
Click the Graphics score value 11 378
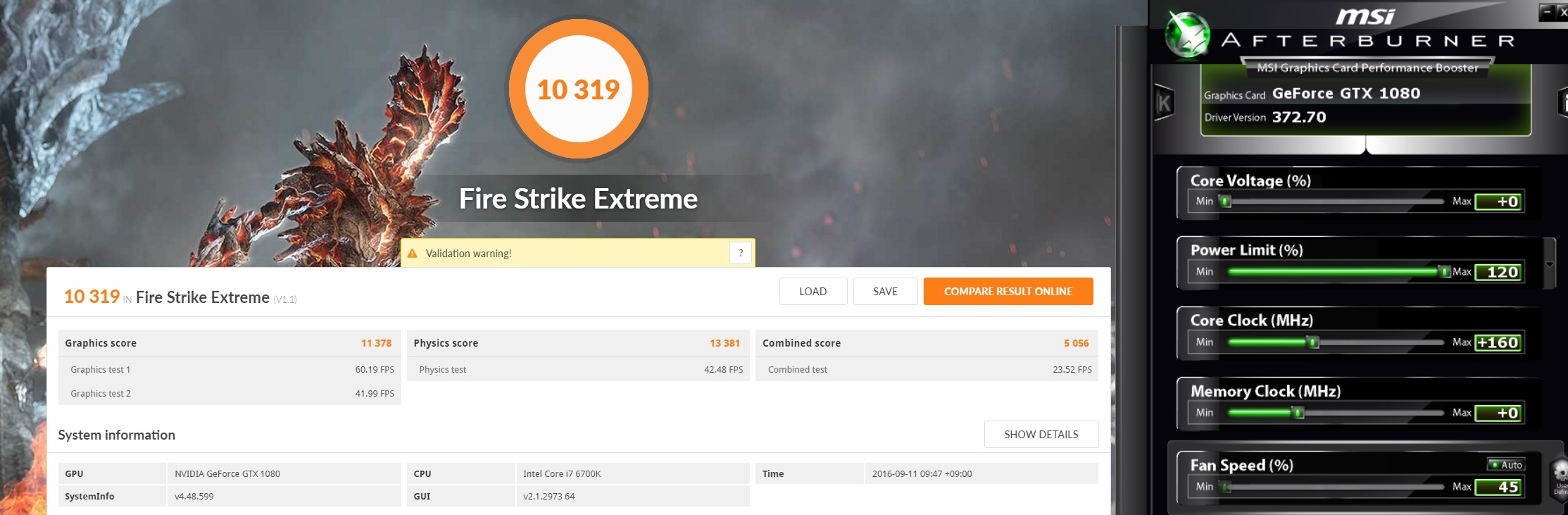tap(376, 343)
